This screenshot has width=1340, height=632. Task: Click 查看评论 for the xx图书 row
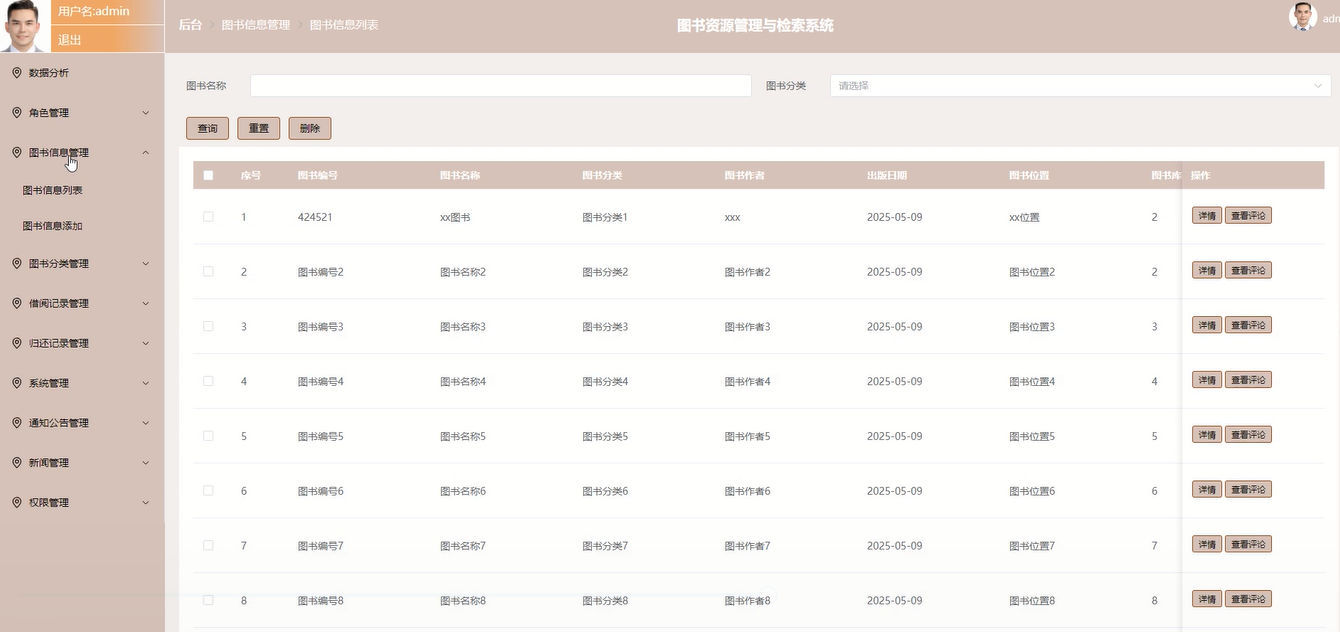point(1248,215)
